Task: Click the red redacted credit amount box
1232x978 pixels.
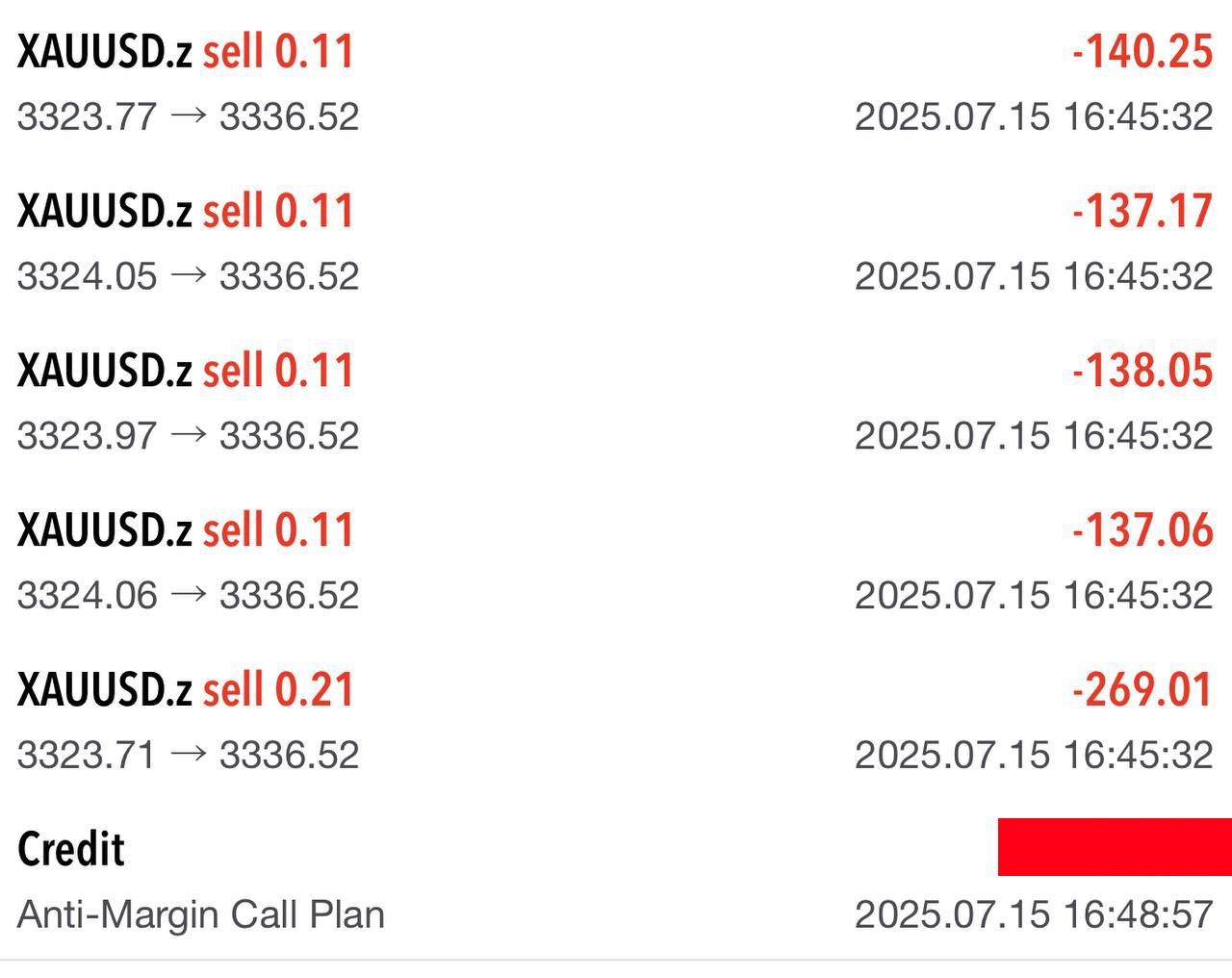Action: 1115,847
